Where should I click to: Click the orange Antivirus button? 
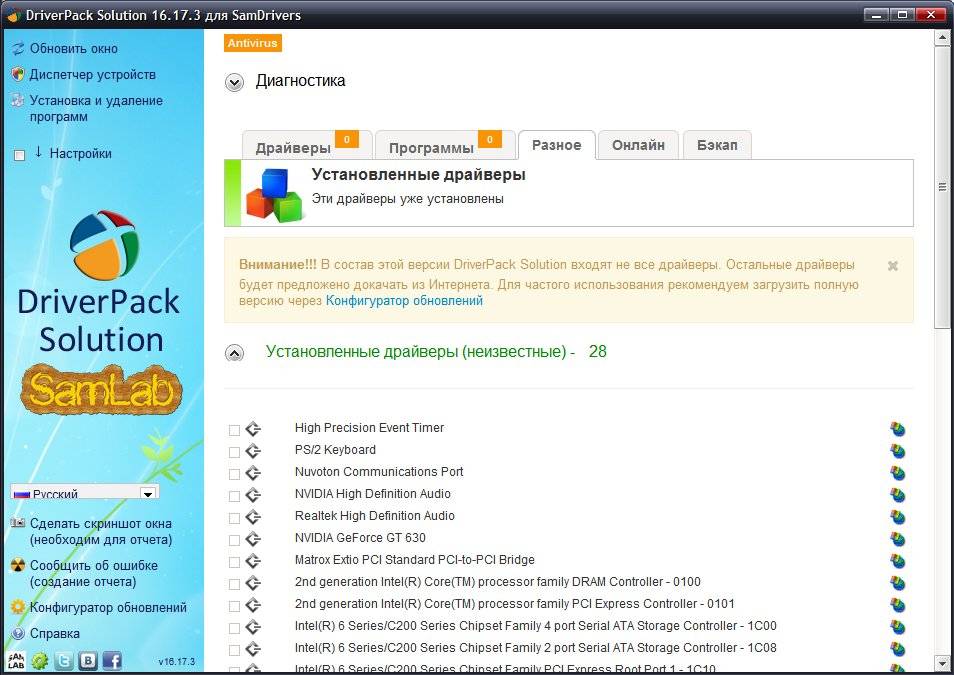point(252,43)
